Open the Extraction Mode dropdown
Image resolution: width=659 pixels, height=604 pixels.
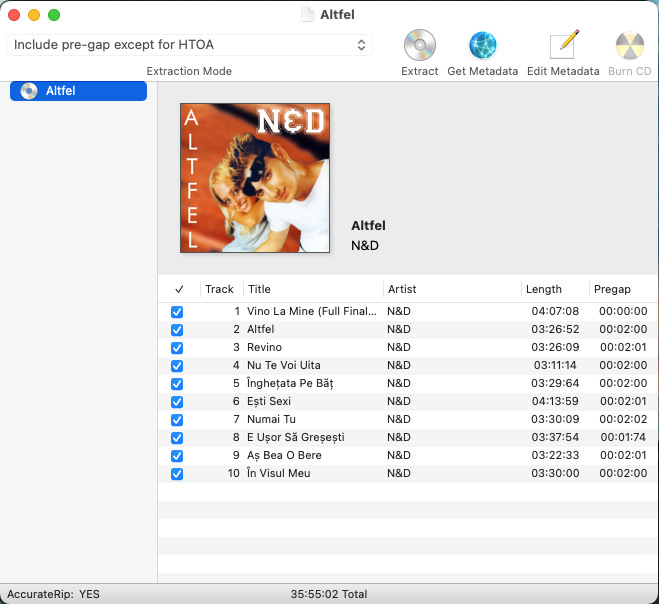(x=189, y=45)
